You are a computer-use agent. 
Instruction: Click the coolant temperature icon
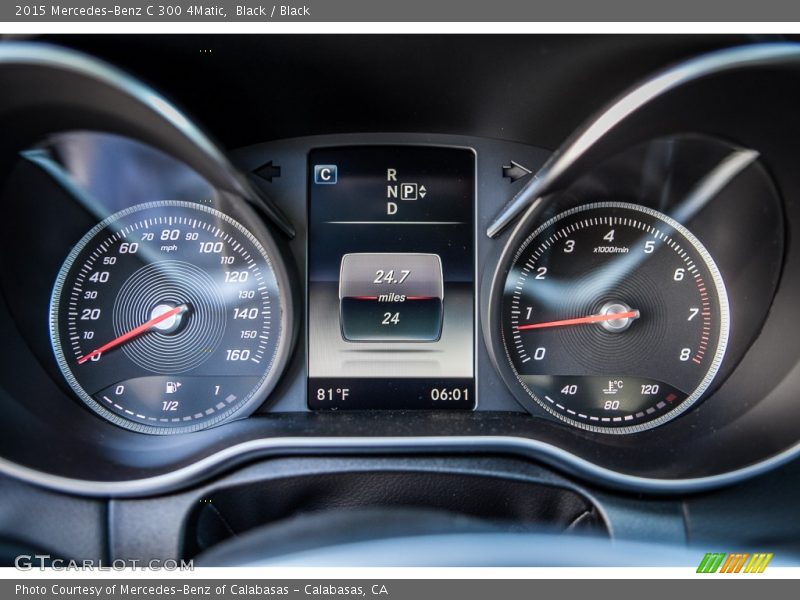[612, 387]
